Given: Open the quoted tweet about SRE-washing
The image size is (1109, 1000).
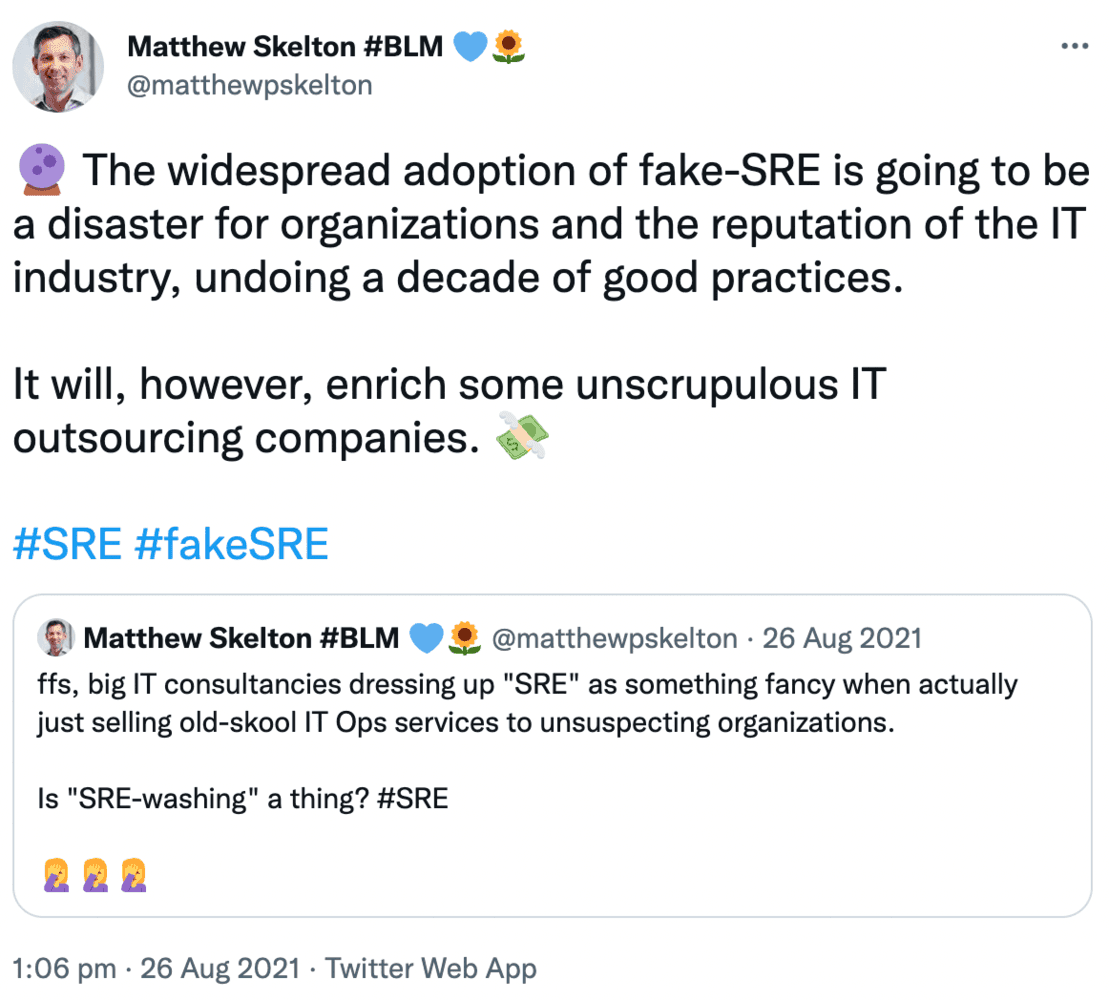Looking at the screenshot, I should tap(552, 755).
